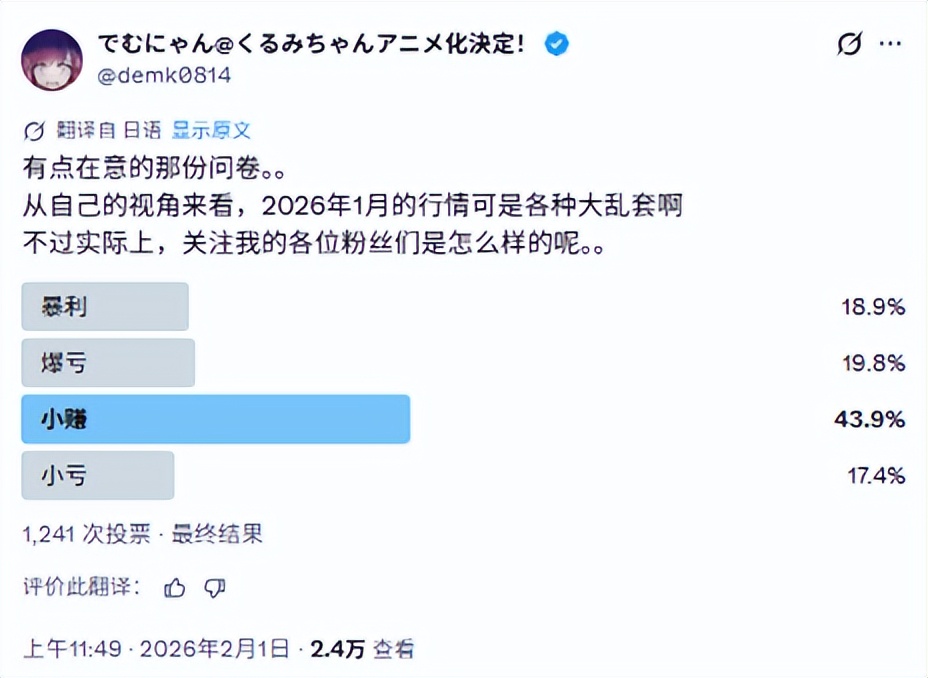Select the 小赚 poll option bar
This screenshot has height=678, width=928.
point(216,419)
